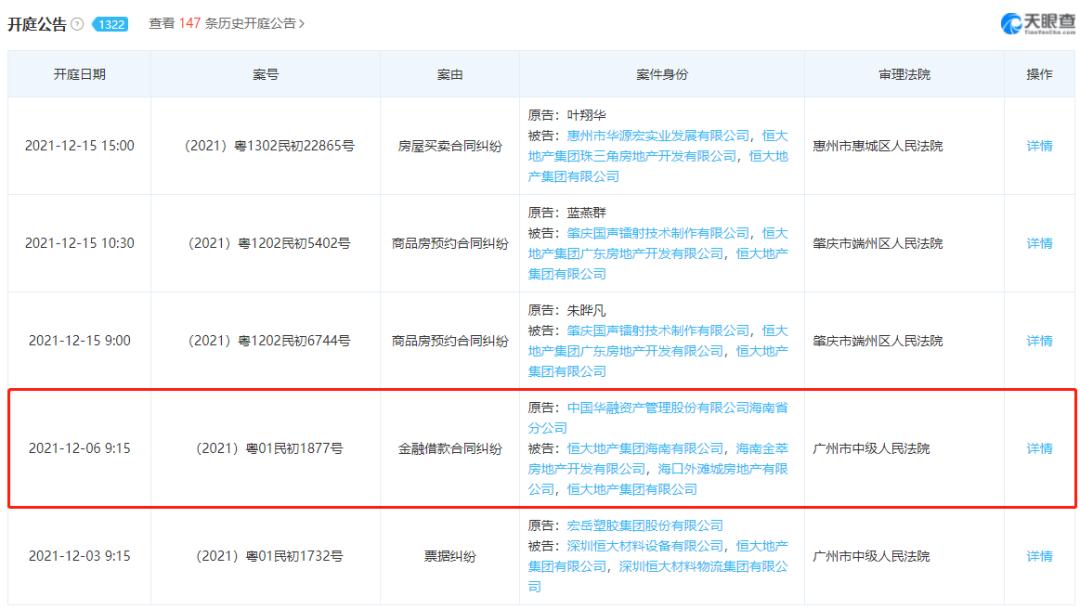Viewport: 1080px width, 609px height.
Task: Open 肇庆国声镭射技术制作有限公司 link in 蓝燕群 row
Action: coord(658,234)
